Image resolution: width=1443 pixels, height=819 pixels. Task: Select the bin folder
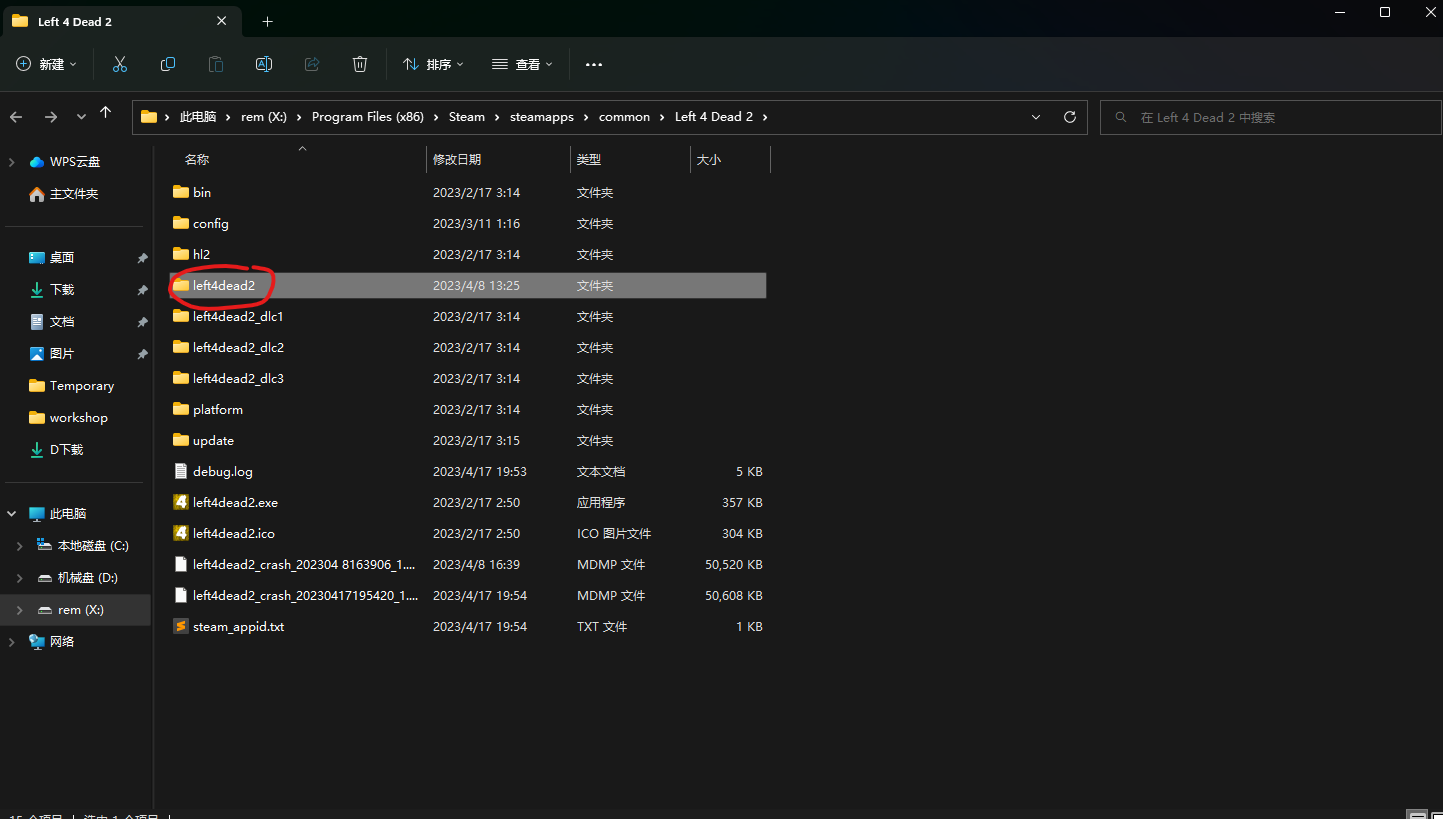[x=468, y=192]
